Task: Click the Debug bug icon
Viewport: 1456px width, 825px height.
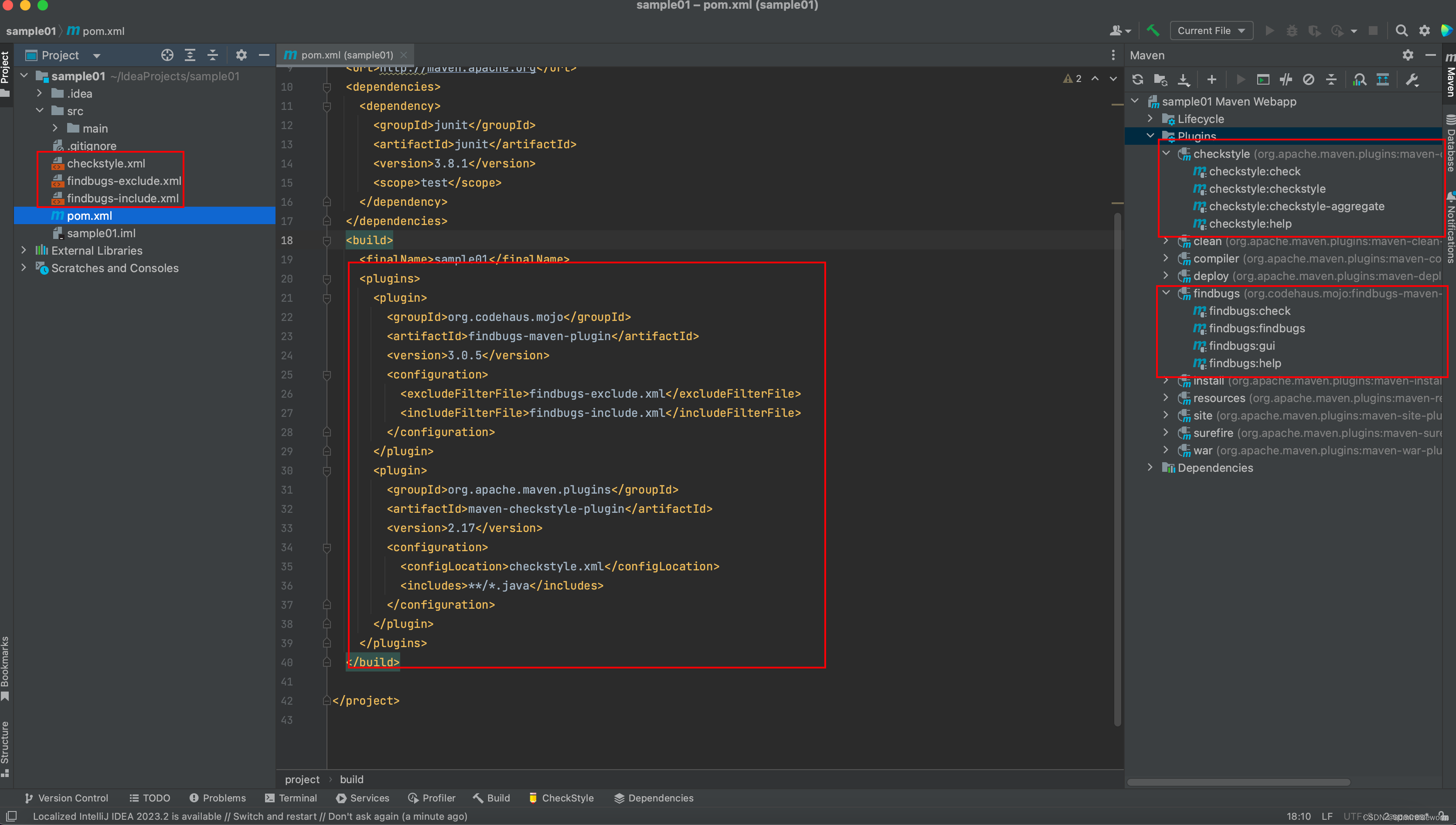Action: tap(1292, 31)
